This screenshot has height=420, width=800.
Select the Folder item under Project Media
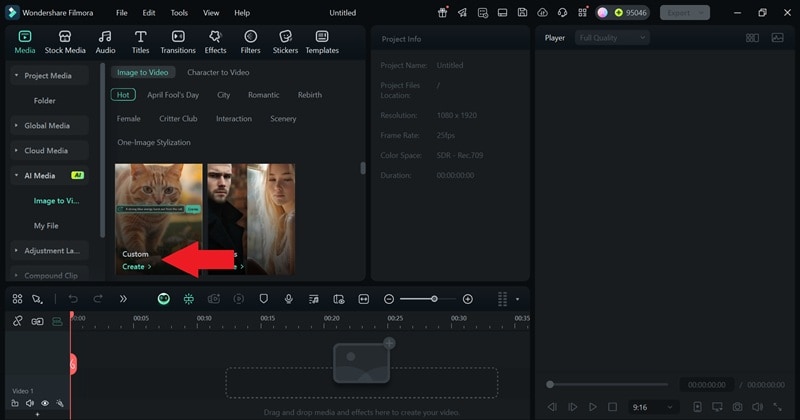click(x=44, y=101)
